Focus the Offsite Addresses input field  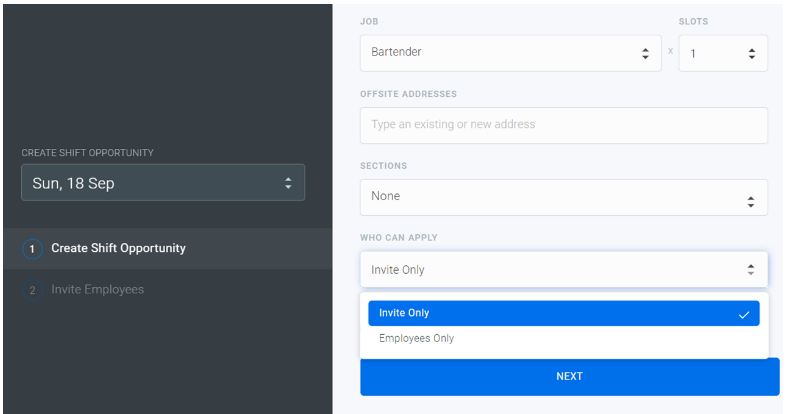click(x=563, y=125)
